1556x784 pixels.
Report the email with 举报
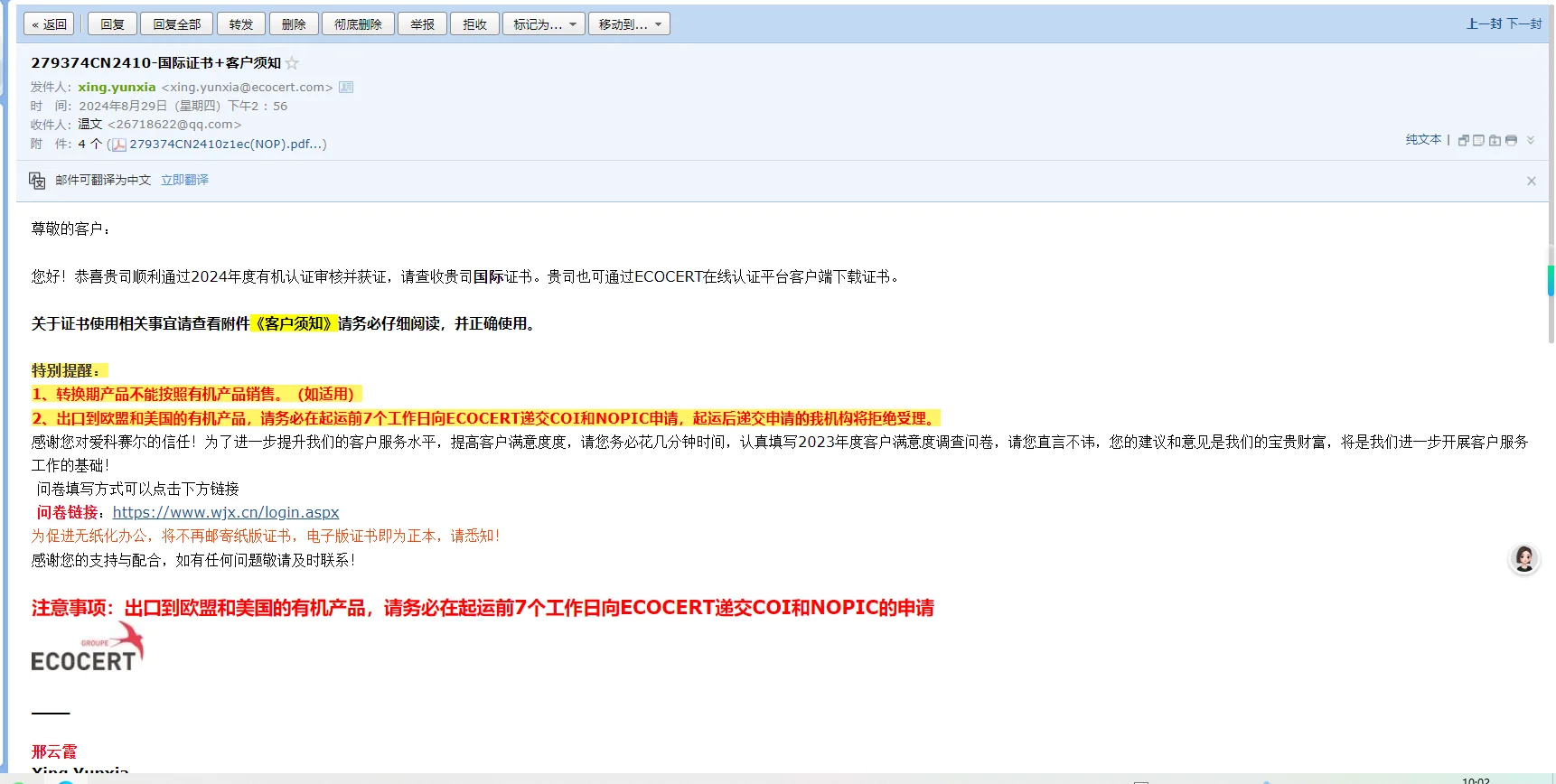point(422,24)
